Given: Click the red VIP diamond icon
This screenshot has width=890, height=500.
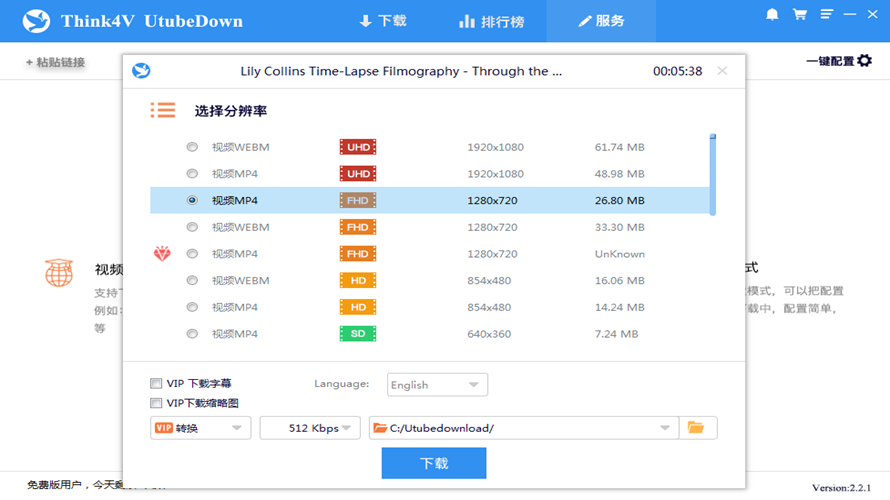Looking at the screenshot, I should pyautogui.click(x=162, y=253).
